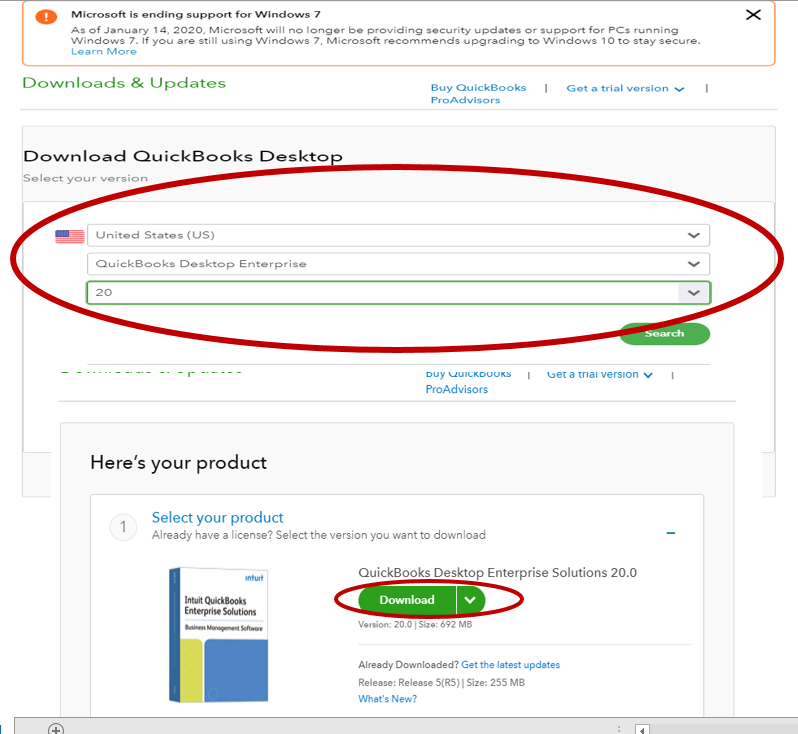Click the orange warning alert icon
The height and width of the screenshot is (734, 798).
point(46,17)
